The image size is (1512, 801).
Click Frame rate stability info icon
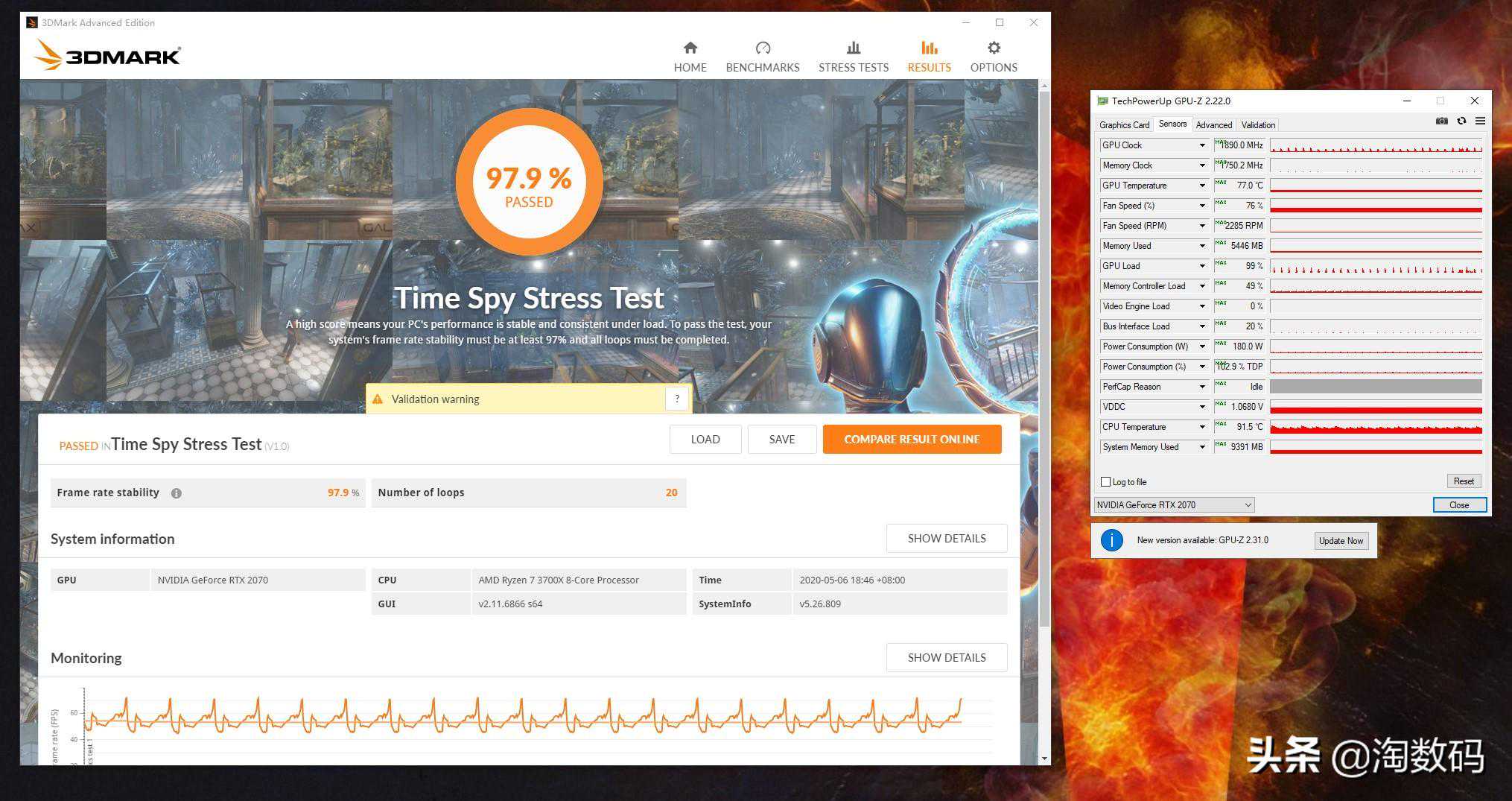177,493
